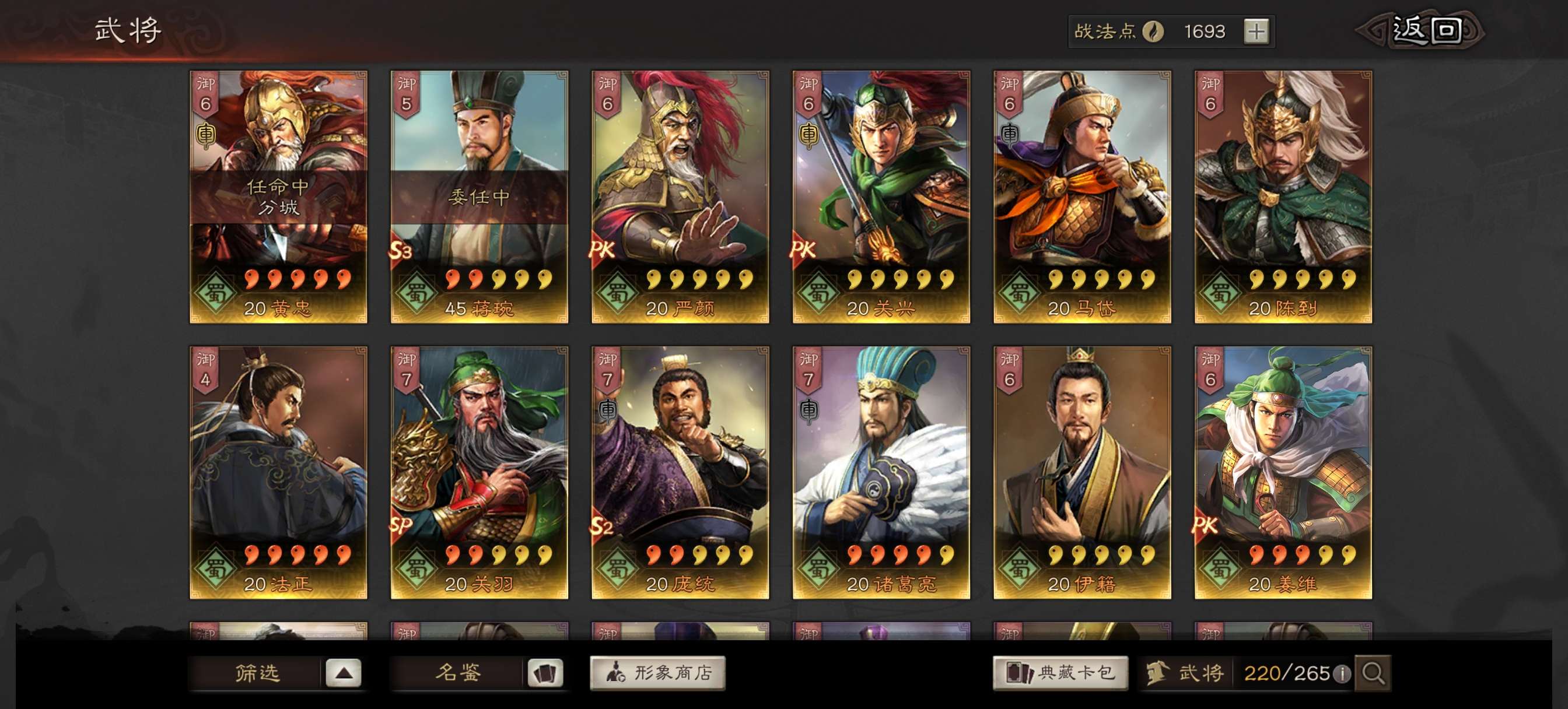
Task: Select the 庞统 general card
Action: tap(680, 473)
